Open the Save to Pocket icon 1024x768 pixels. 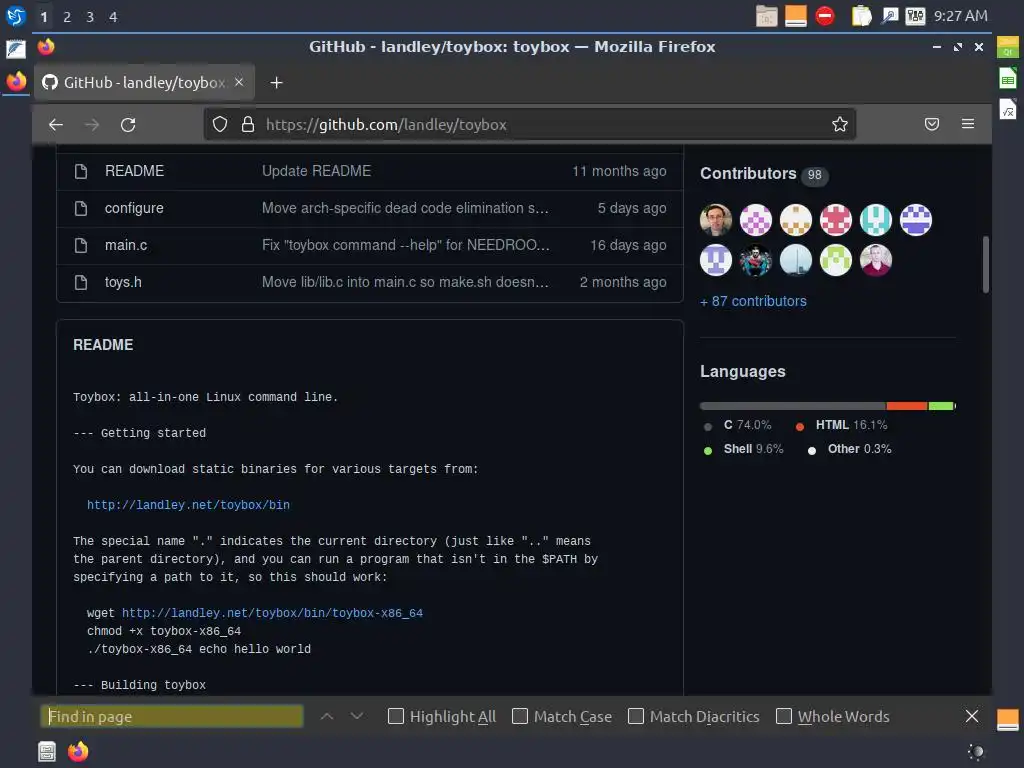point(932,124)
